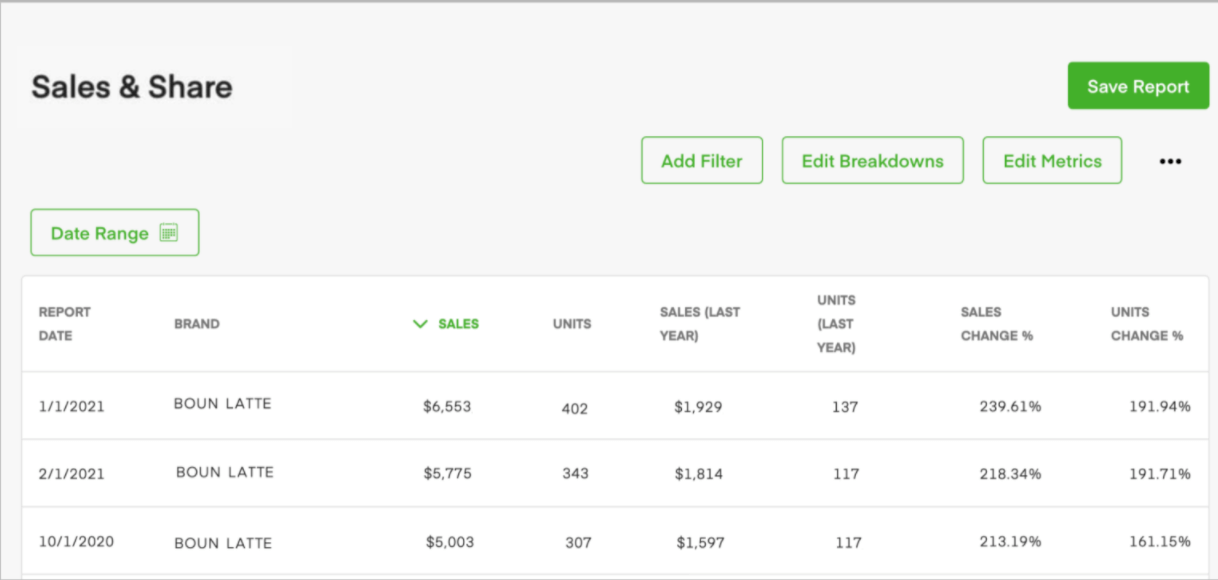Viewport: 1218px width, 580px height.
Task: Open the Edit Breakdowns options
Action: [871, 160]
